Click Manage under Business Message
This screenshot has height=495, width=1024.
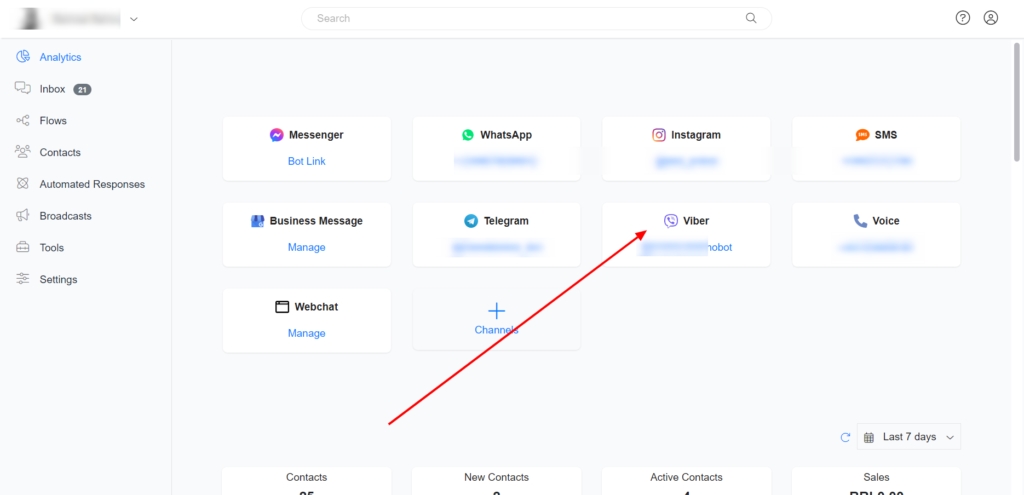tap(307, 247)
